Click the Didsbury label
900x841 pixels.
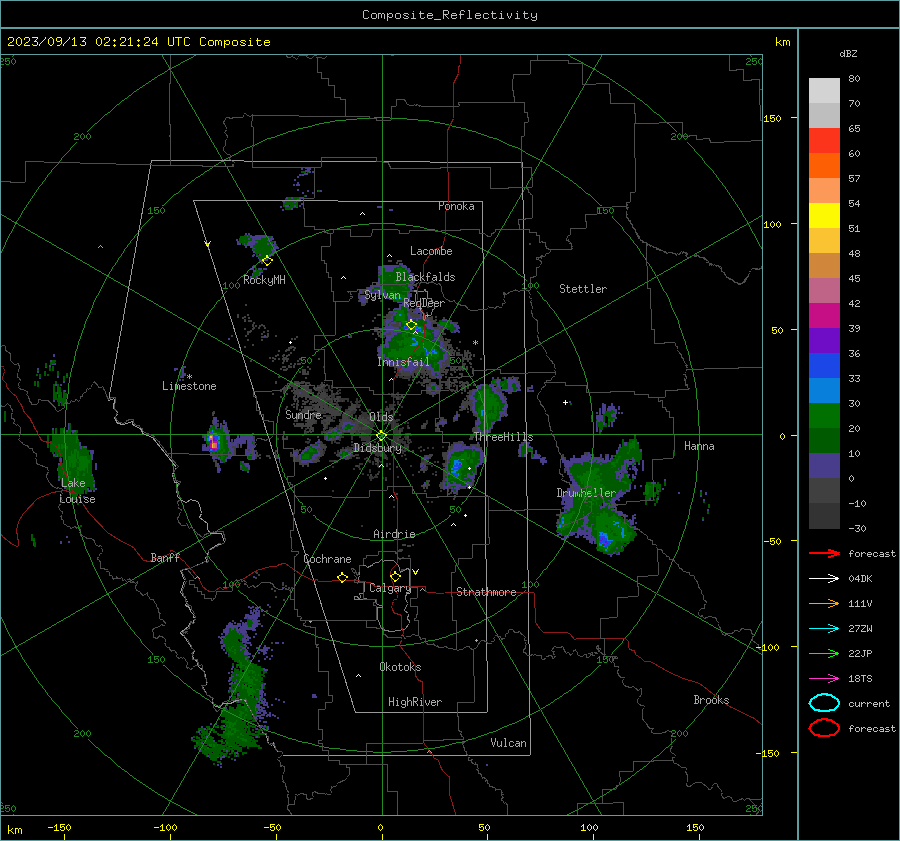coord(377,448)
